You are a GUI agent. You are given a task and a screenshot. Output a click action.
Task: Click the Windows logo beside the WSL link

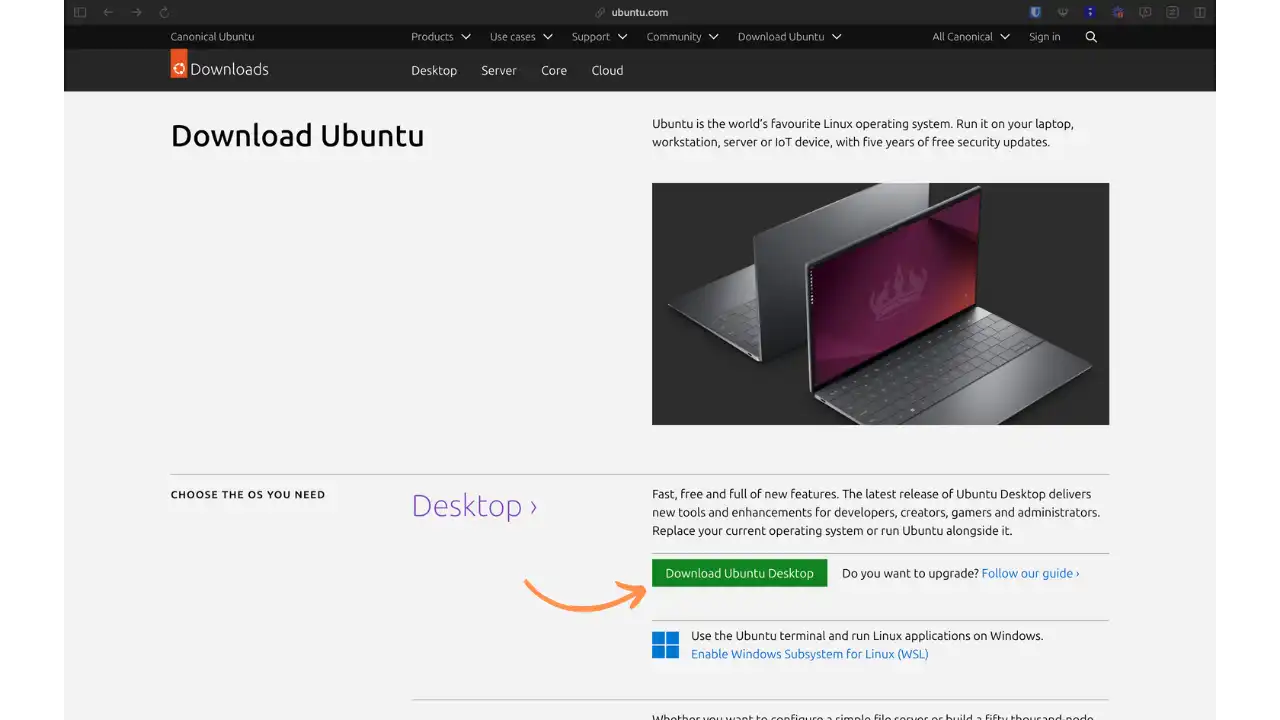pos(665,645)
